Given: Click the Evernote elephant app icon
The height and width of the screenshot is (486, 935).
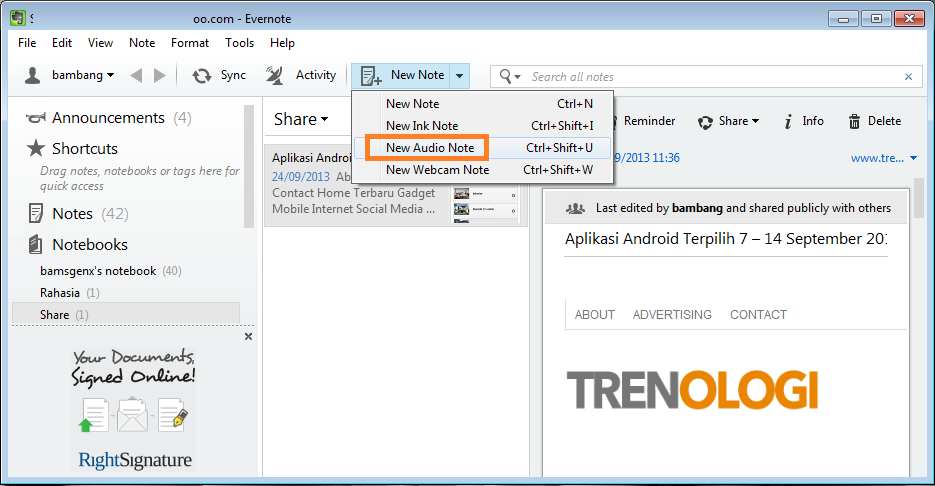Looking at the screenshot, I should point(18,18).
